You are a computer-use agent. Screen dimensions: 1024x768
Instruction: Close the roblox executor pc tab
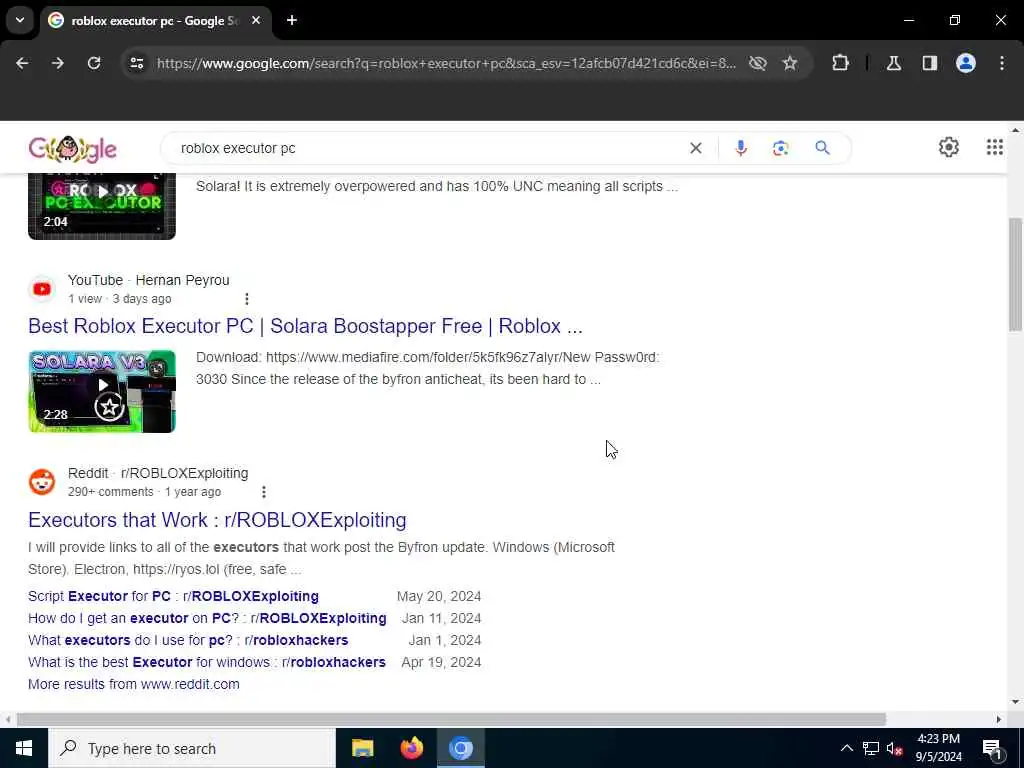[x=256, y=21]
